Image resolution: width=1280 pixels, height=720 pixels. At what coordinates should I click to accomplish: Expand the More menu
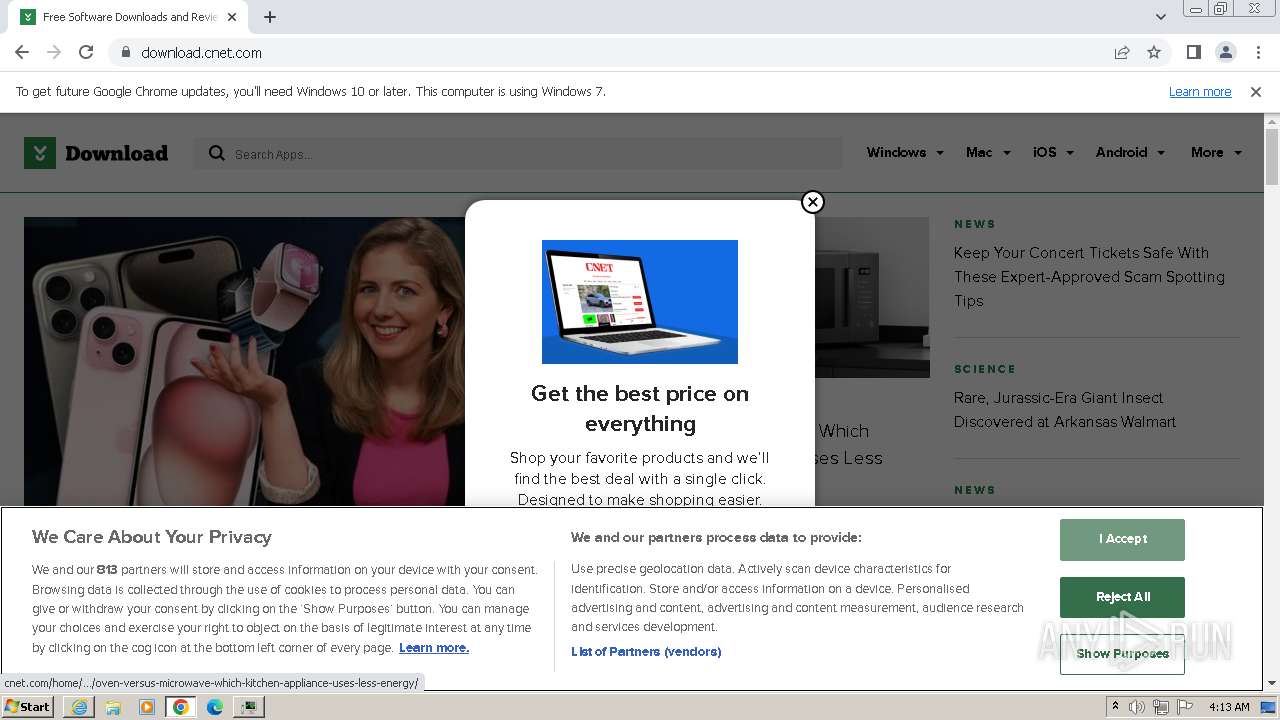1216,152
